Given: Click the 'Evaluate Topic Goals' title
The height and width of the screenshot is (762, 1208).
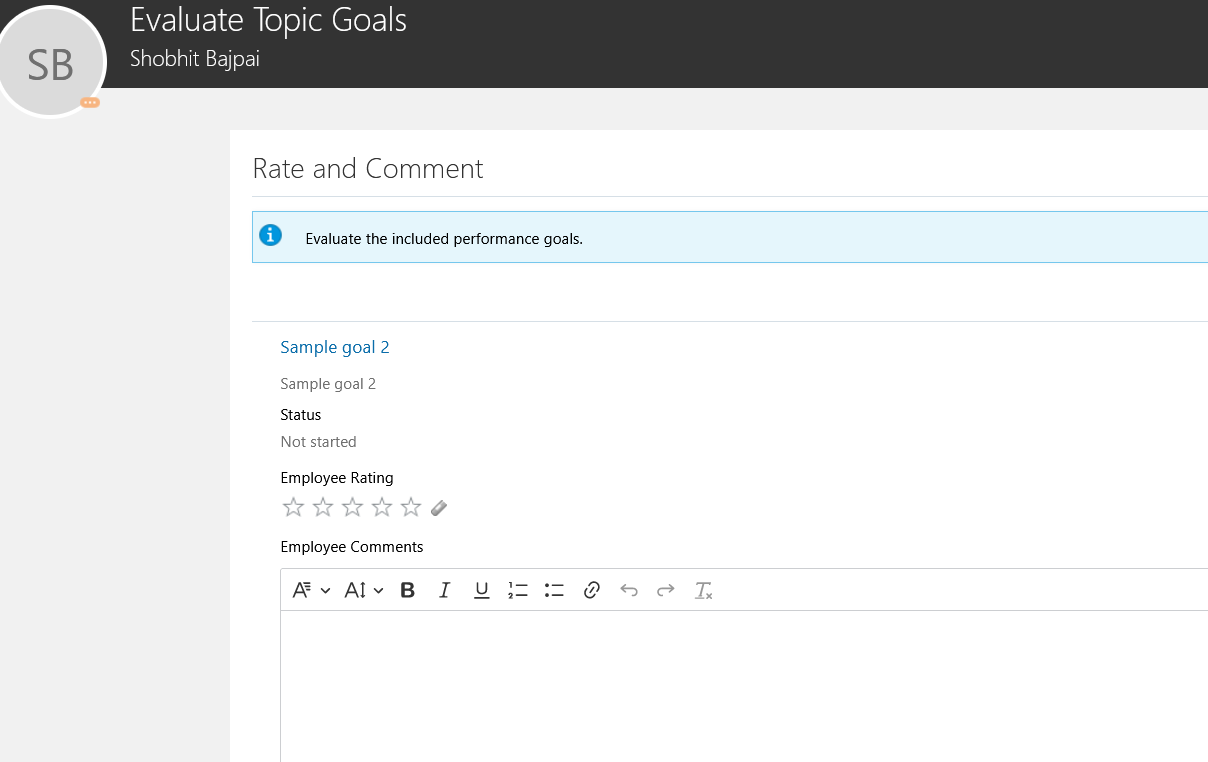Looking at the screenshot, I should pos(268,20).
